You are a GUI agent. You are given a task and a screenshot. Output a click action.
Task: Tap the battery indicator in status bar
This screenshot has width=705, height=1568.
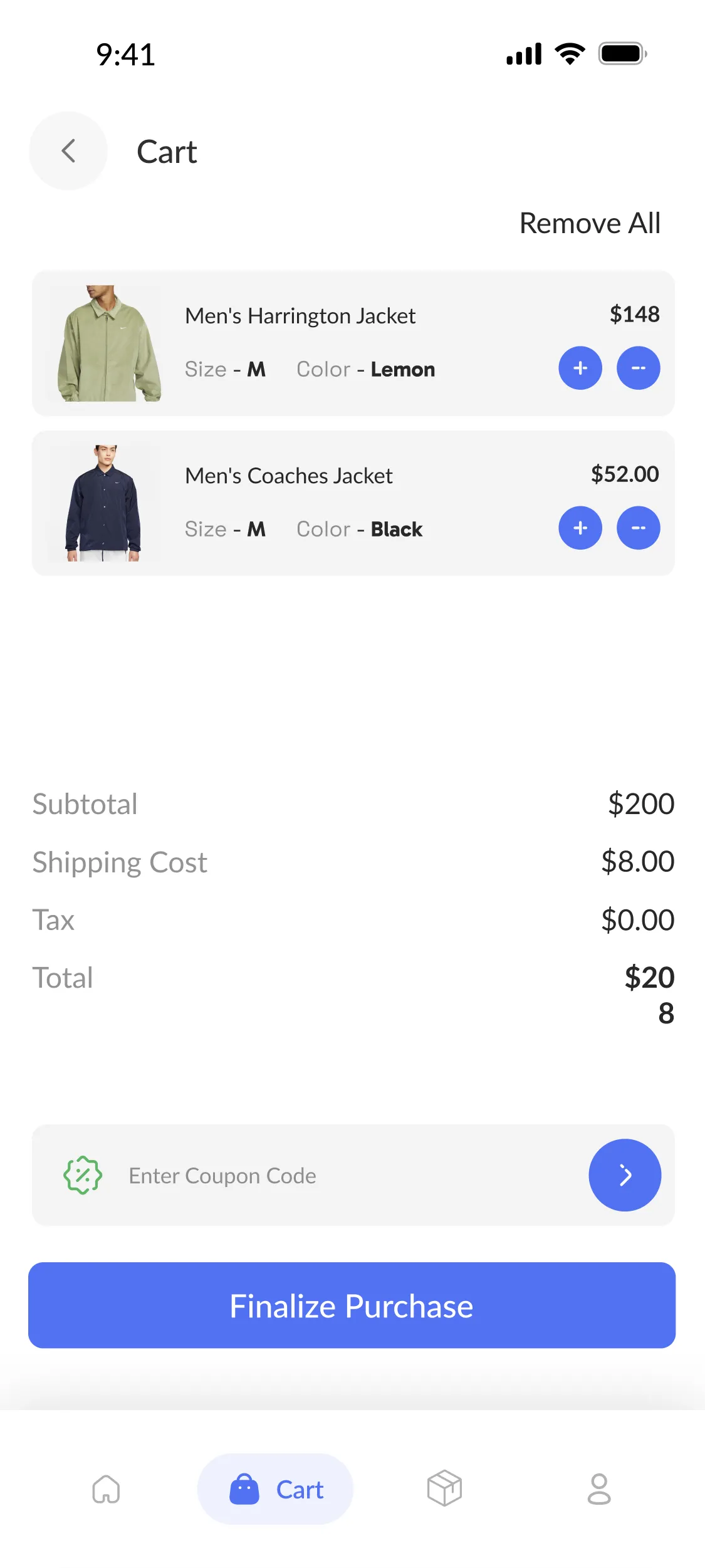[623, 54]
